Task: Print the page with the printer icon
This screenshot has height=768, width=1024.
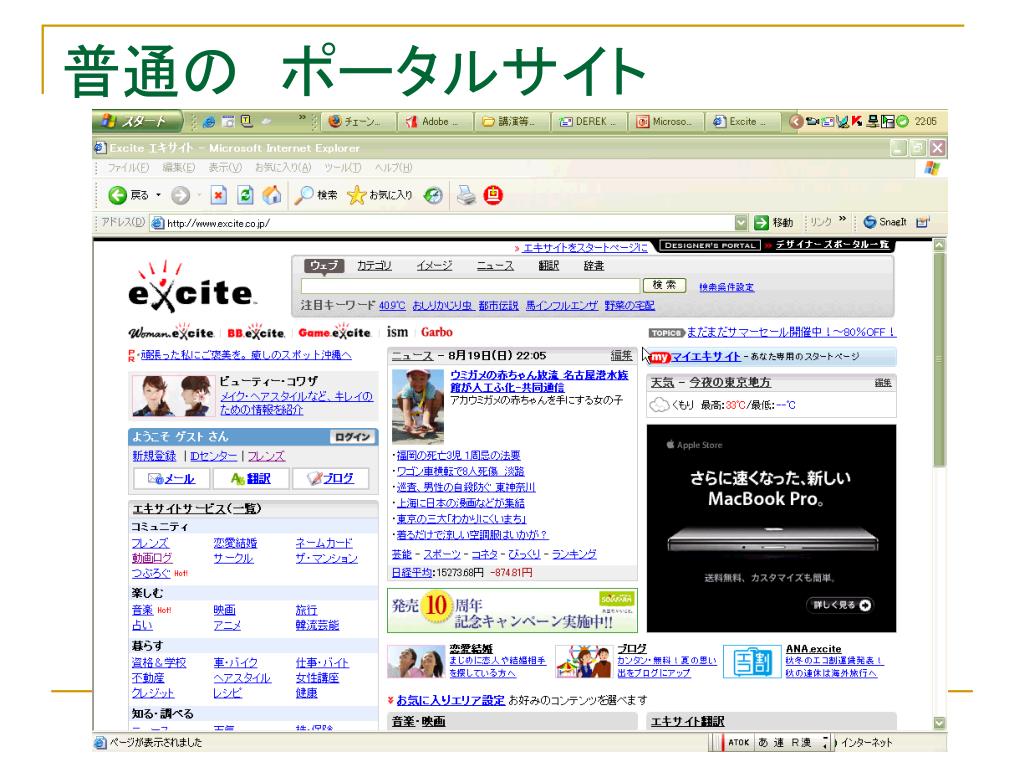Action: [466, 195]
